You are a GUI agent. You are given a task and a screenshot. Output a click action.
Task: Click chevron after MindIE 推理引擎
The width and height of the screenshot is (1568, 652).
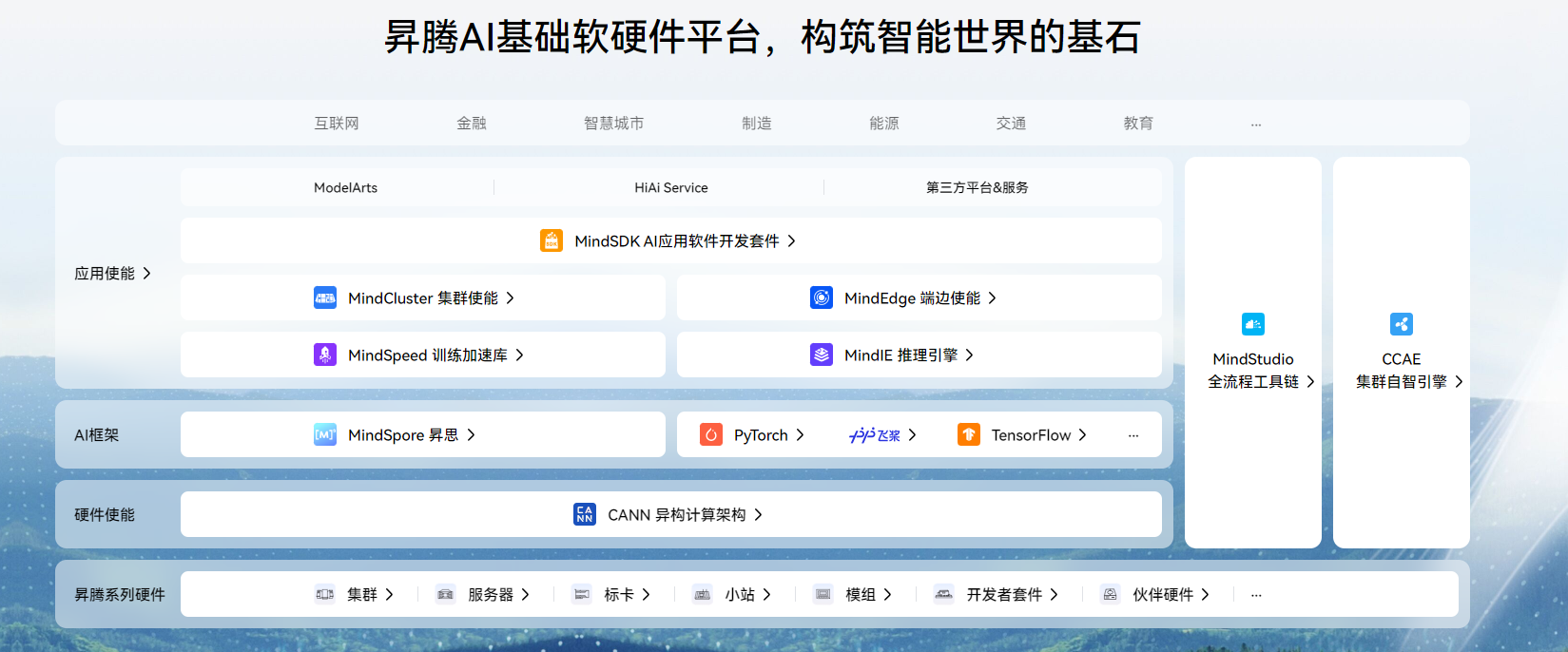tap(969, 355)
